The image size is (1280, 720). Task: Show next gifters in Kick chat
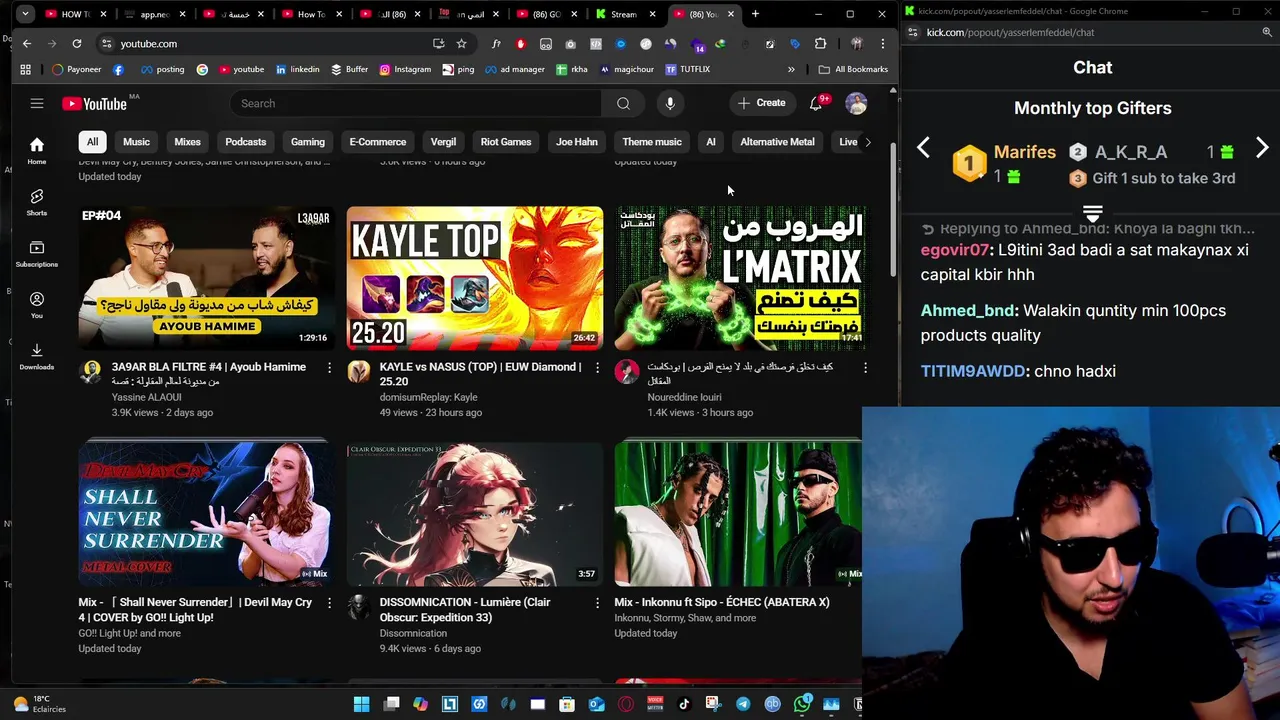click(x=1262, y=149)
